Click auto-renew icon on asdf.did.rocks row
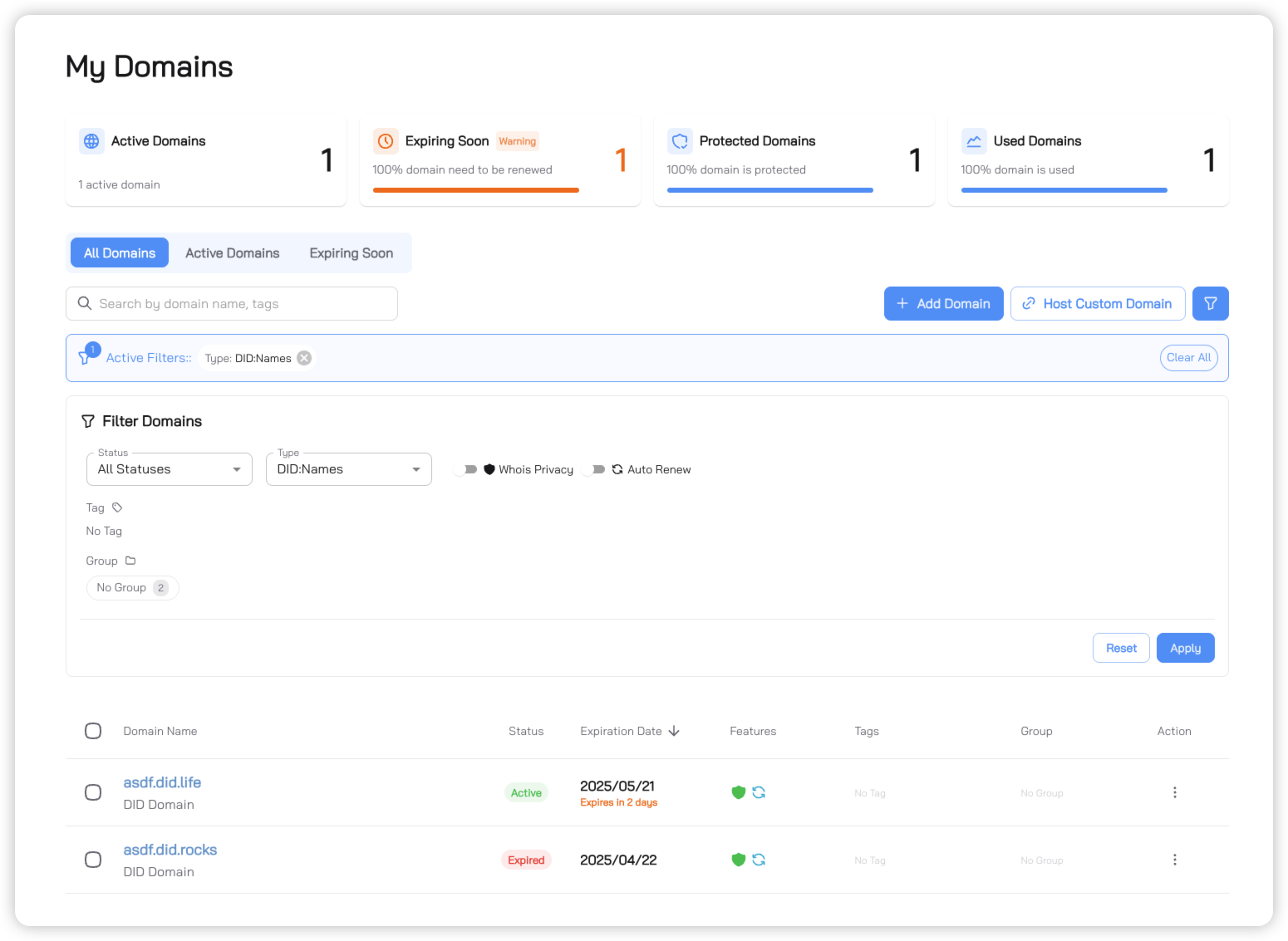The image size is (1288, 941). pos(759,860)
